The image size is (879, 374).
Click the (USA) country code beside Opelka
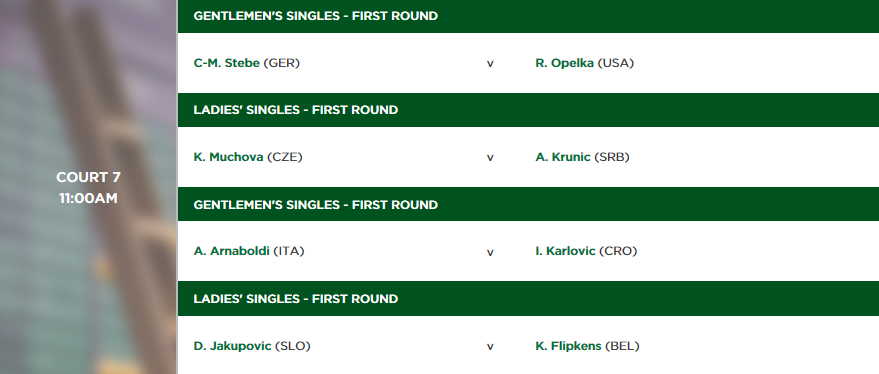(616, 63)
